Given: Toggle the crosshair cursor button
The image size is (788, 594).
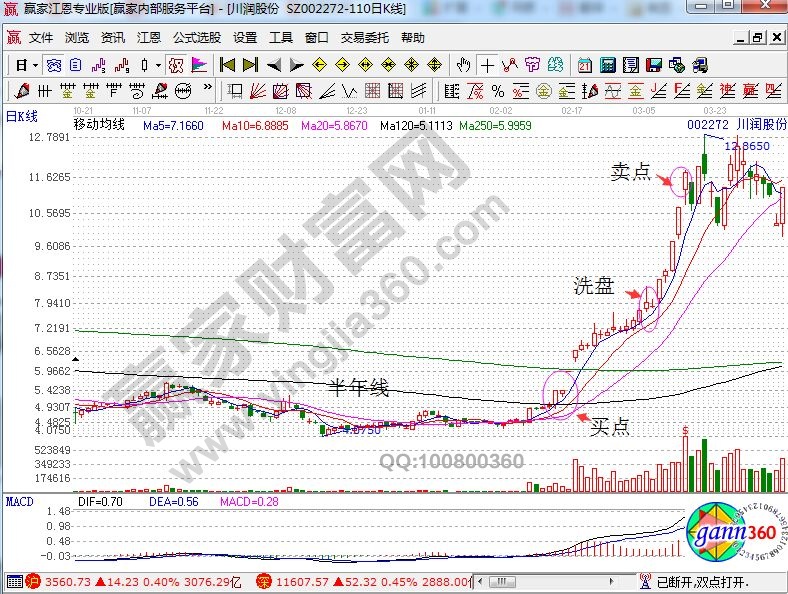Looking at the screenshot, I should click(487, 65).
